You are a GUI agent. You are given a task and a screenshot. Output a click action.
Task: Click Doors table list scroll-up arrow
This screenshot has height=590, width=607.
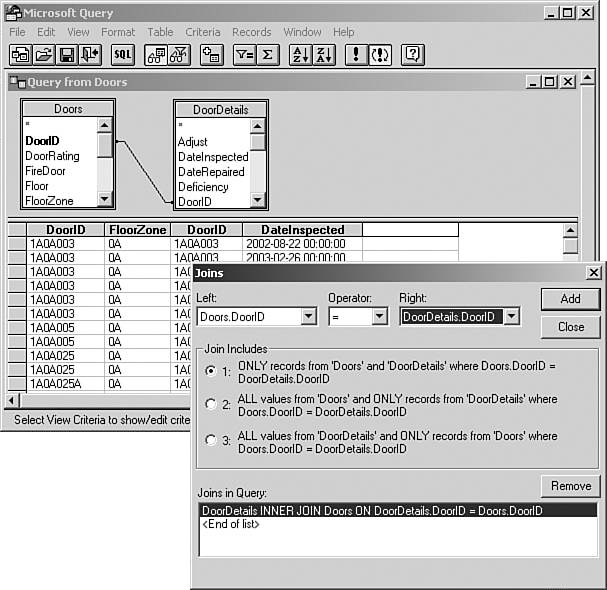pyautogui.click(x=105, y=125)
